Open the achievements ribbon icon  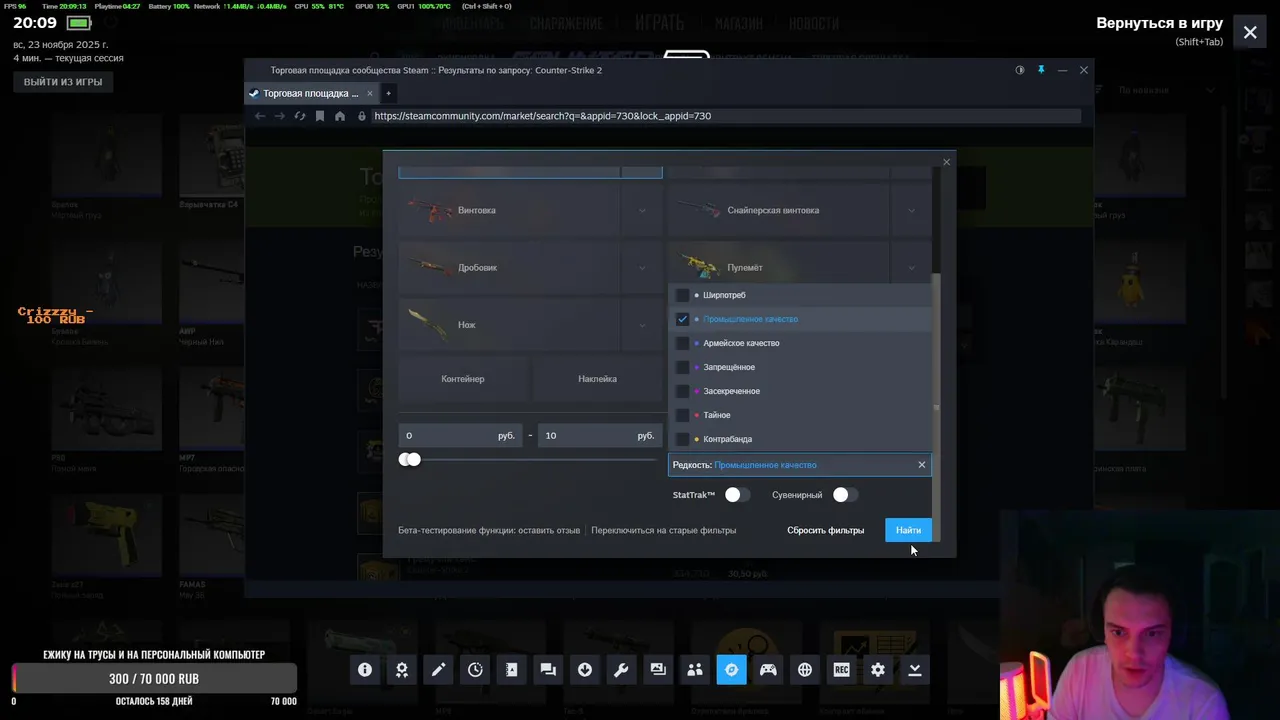[402, 670]
